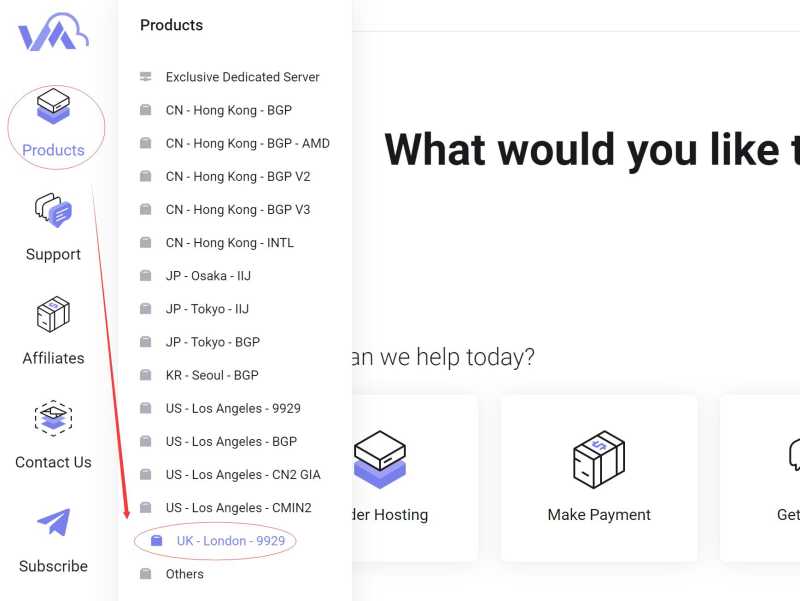This screenshot has width=800, height=601.
Task: Select Exclusive Dedicated Server menu entry
Action: pos(242,77)
